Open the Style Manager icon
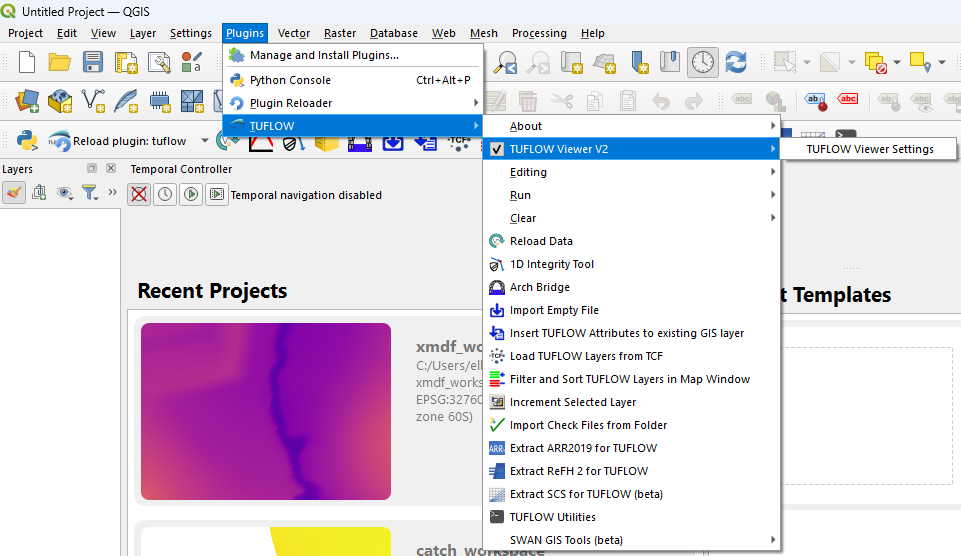This screenshot has width=961, height=556. click(x=191, y=62)
